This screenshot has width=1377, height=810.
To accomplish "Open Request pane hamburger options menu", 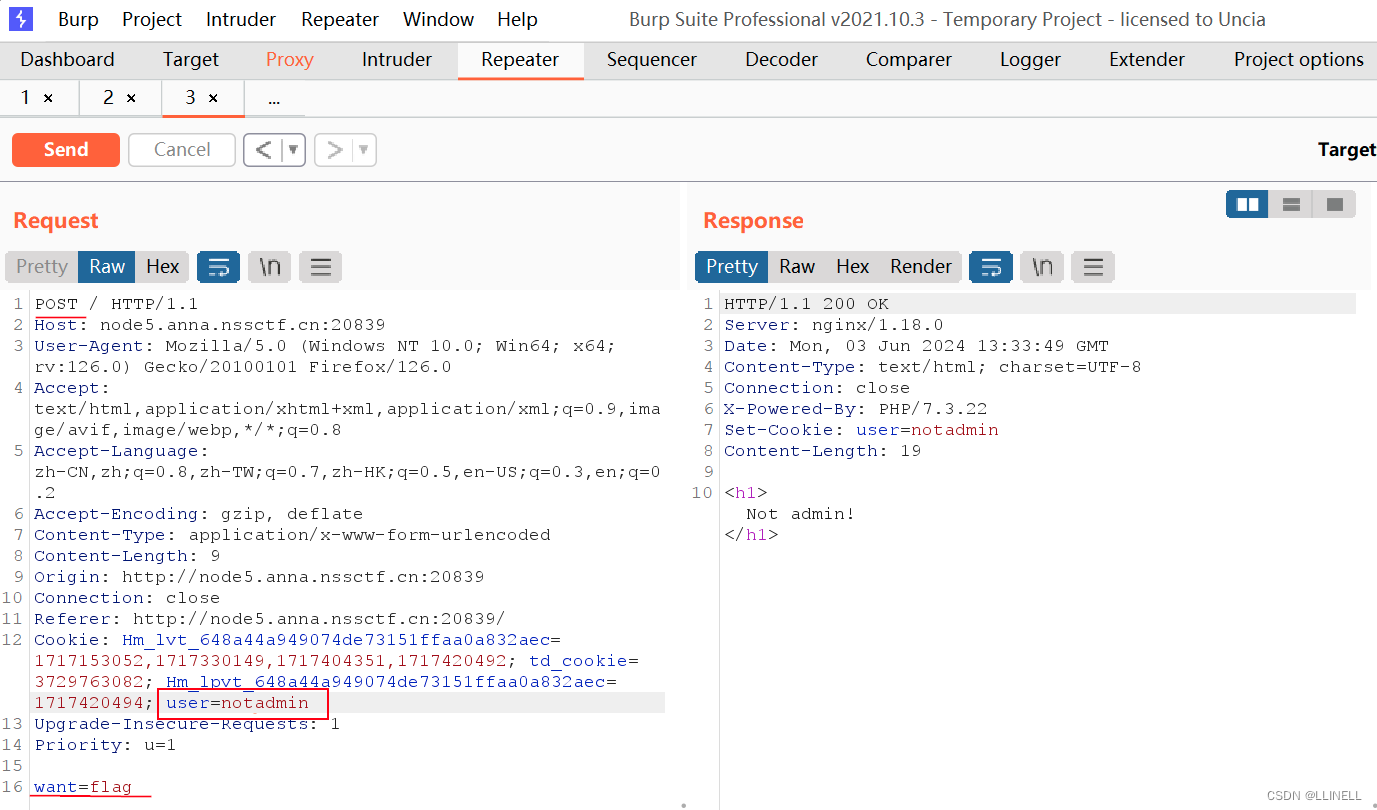I will coord(320,266).
